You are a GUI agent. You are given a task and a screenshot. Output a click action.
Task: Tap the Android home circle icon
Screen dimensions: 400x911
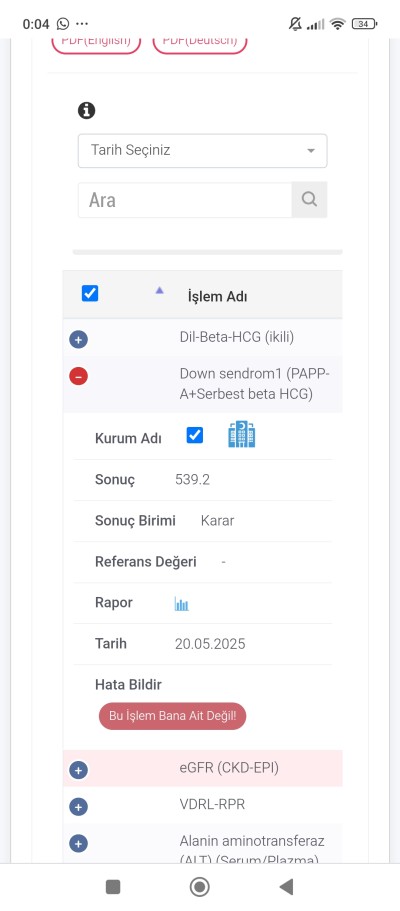pyautogui.click(x=200, y=887)
